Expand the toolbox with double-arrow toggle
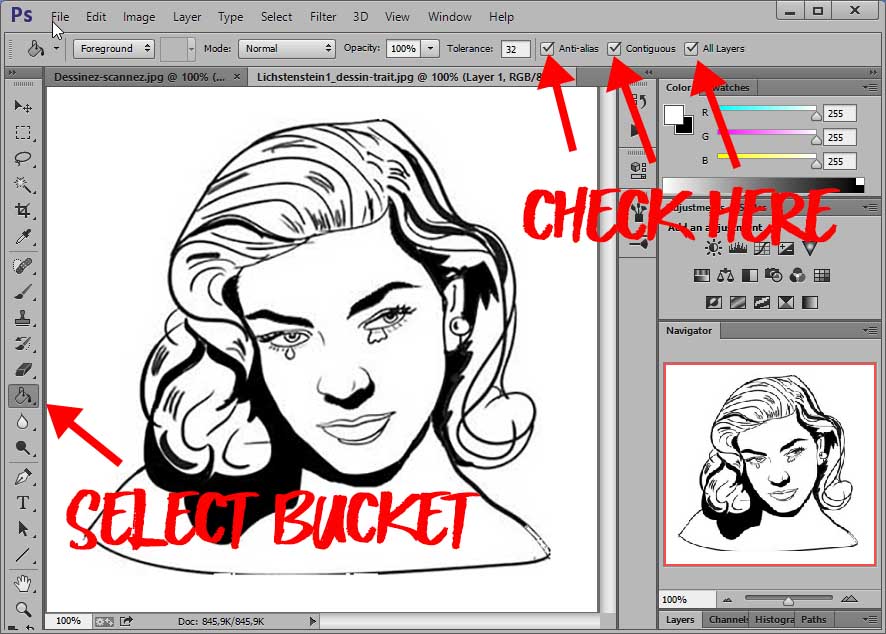Screen dimensions: 886x634 pos(12,73)
